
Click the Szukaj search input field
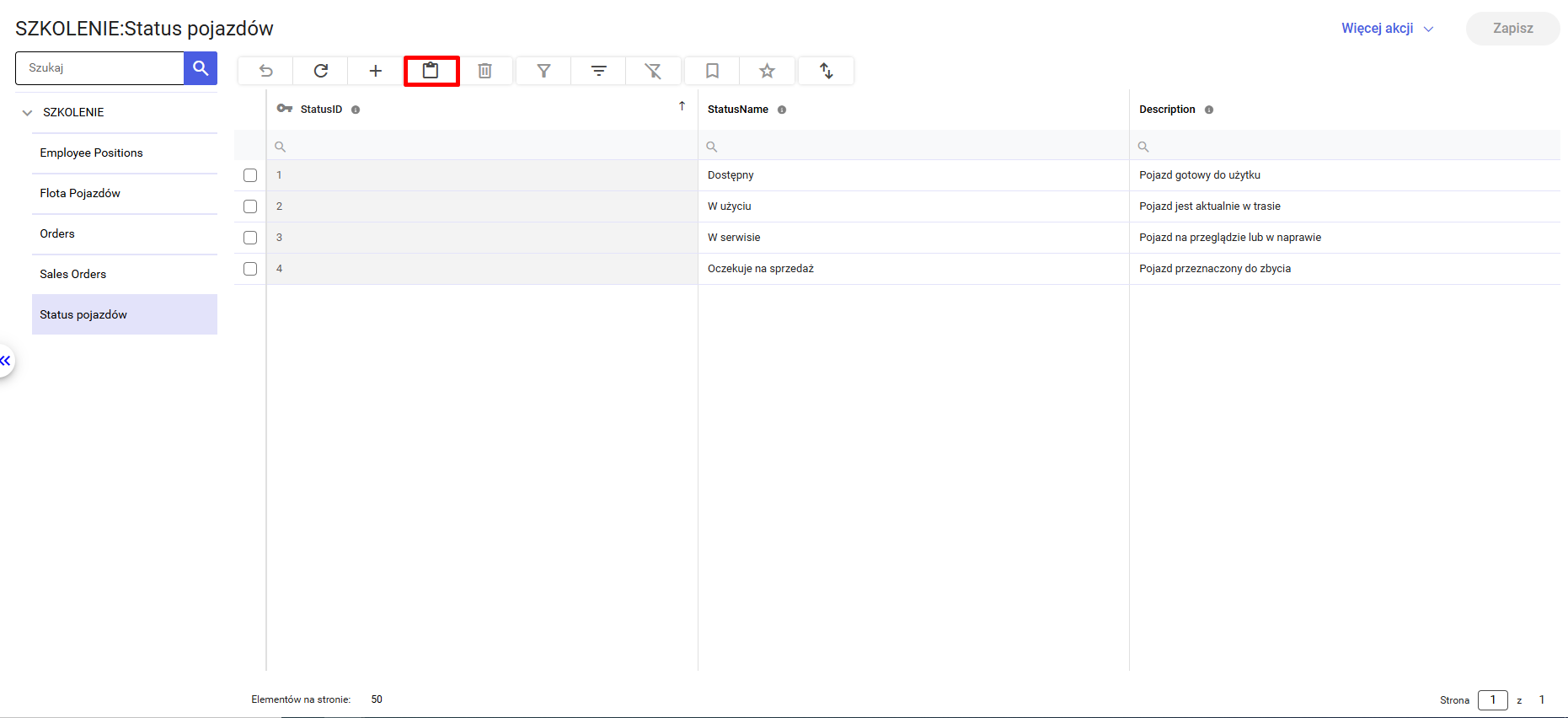pyautogui.click(x=99, y=68)
